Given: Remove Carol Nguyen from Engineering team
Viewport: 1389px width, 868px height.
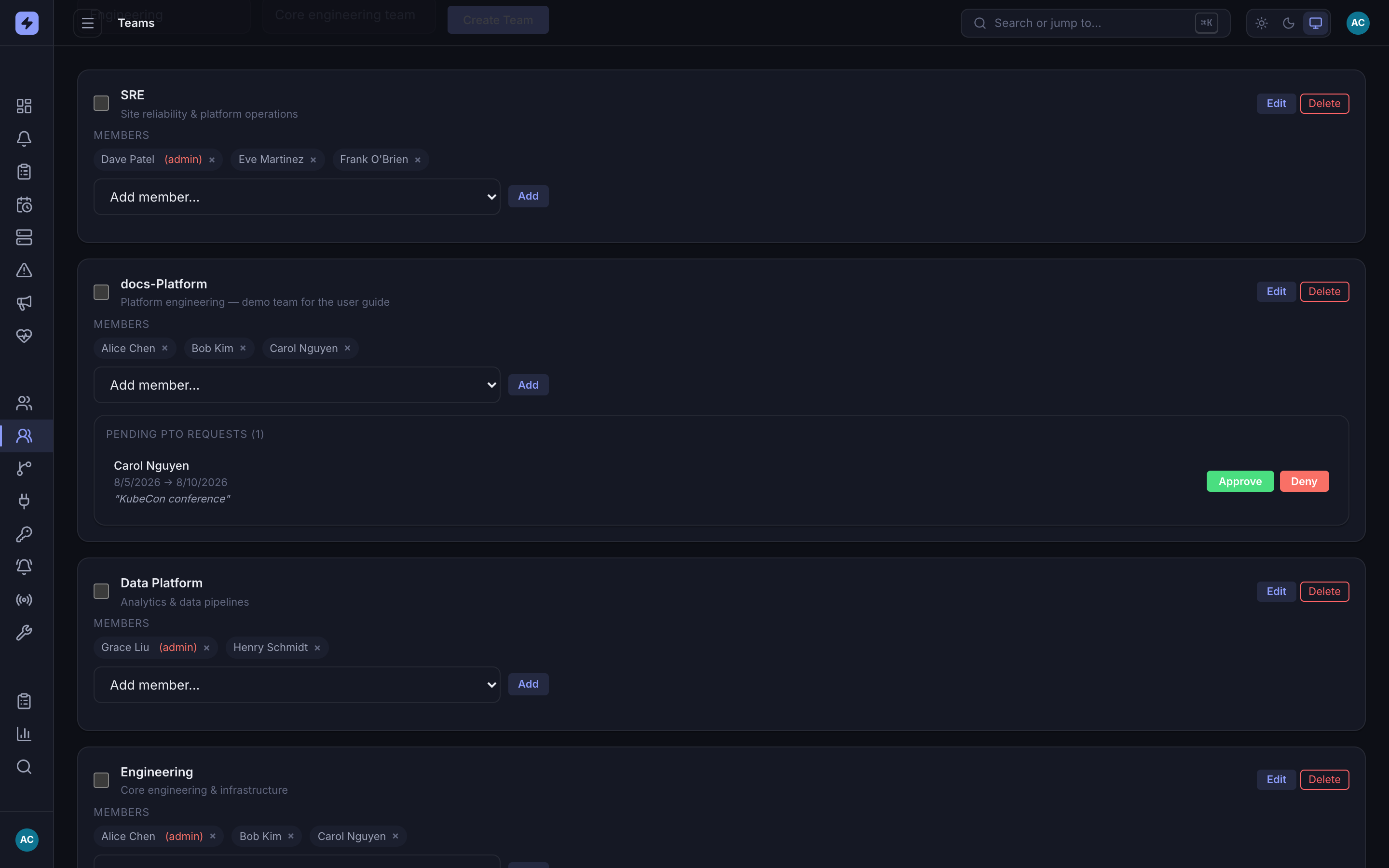Looking at the screenshot, I should [395, 837].
